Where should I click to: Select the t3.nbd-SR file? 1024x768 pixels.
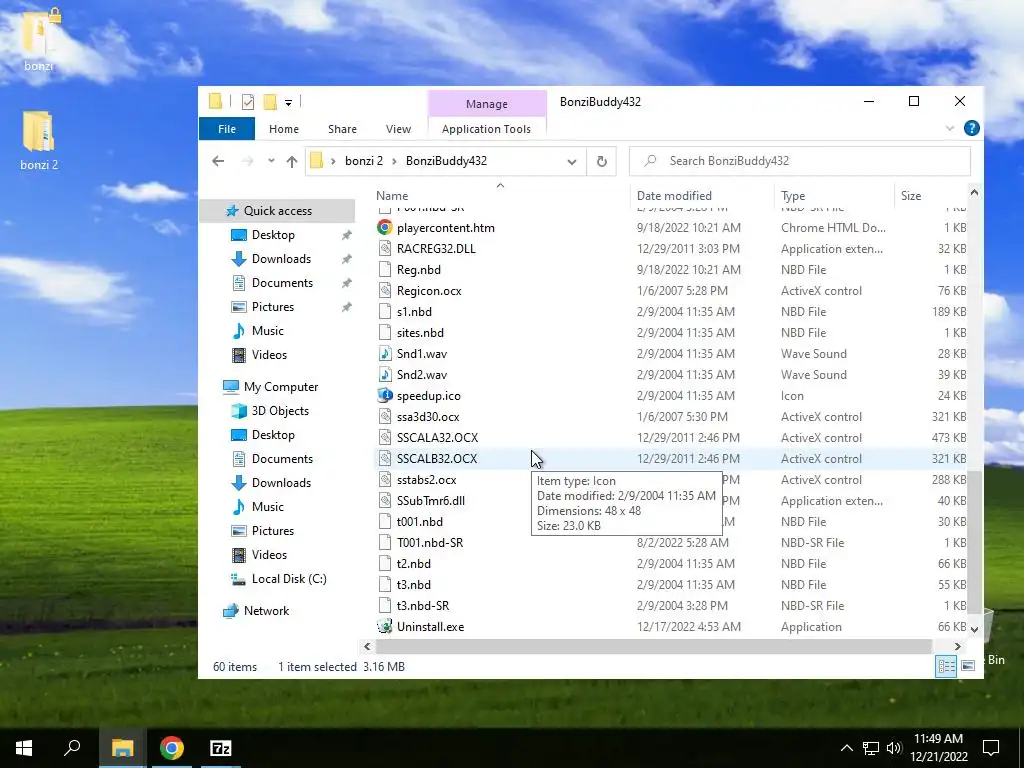423,605
